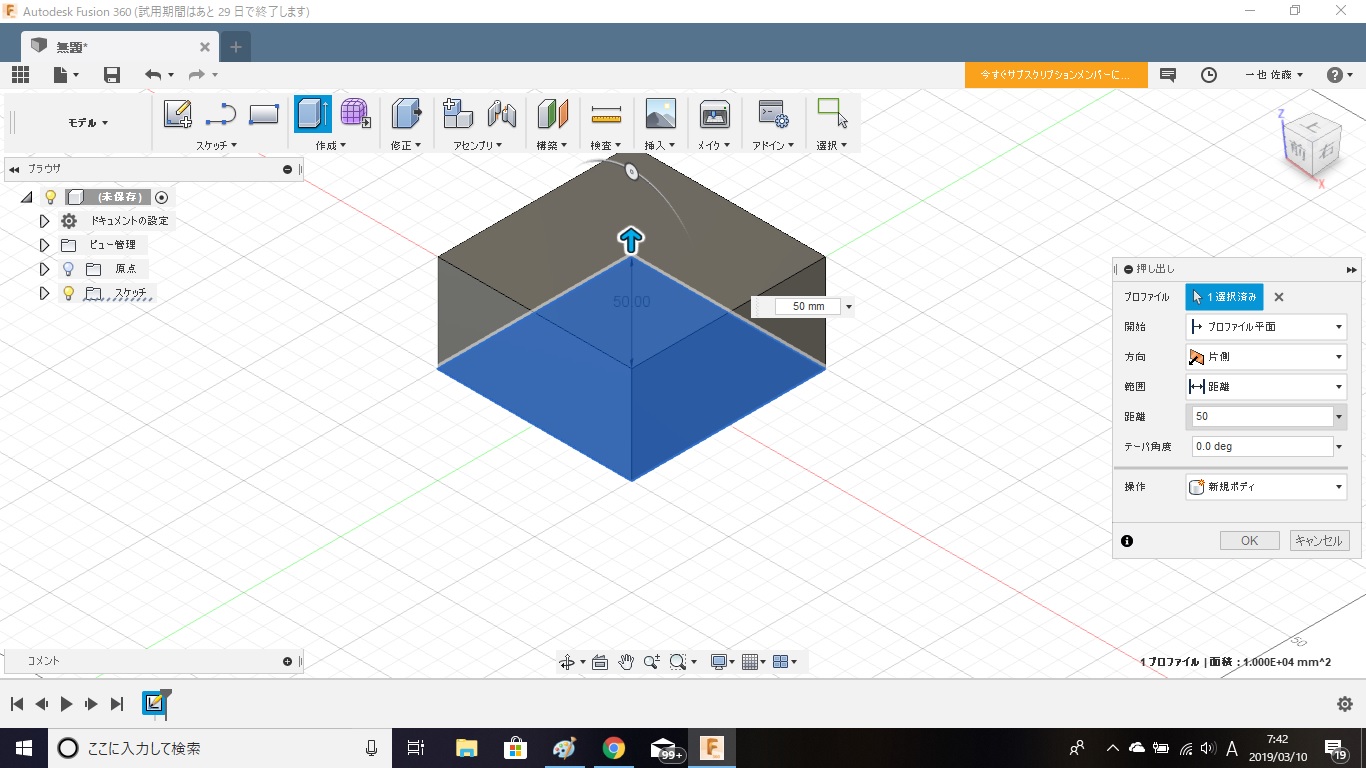Pick the Measure inspect tool

click(606, 114)
